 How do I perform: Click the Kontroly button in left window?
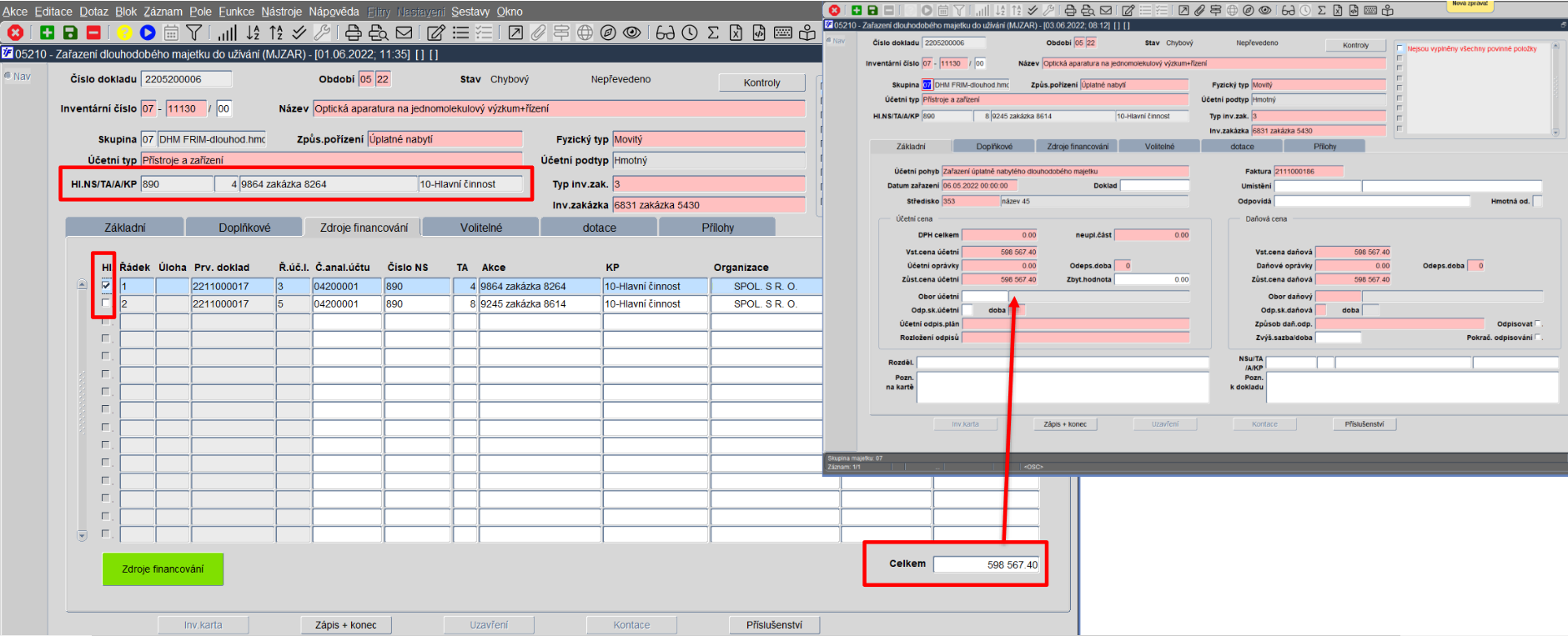point(761,83)
